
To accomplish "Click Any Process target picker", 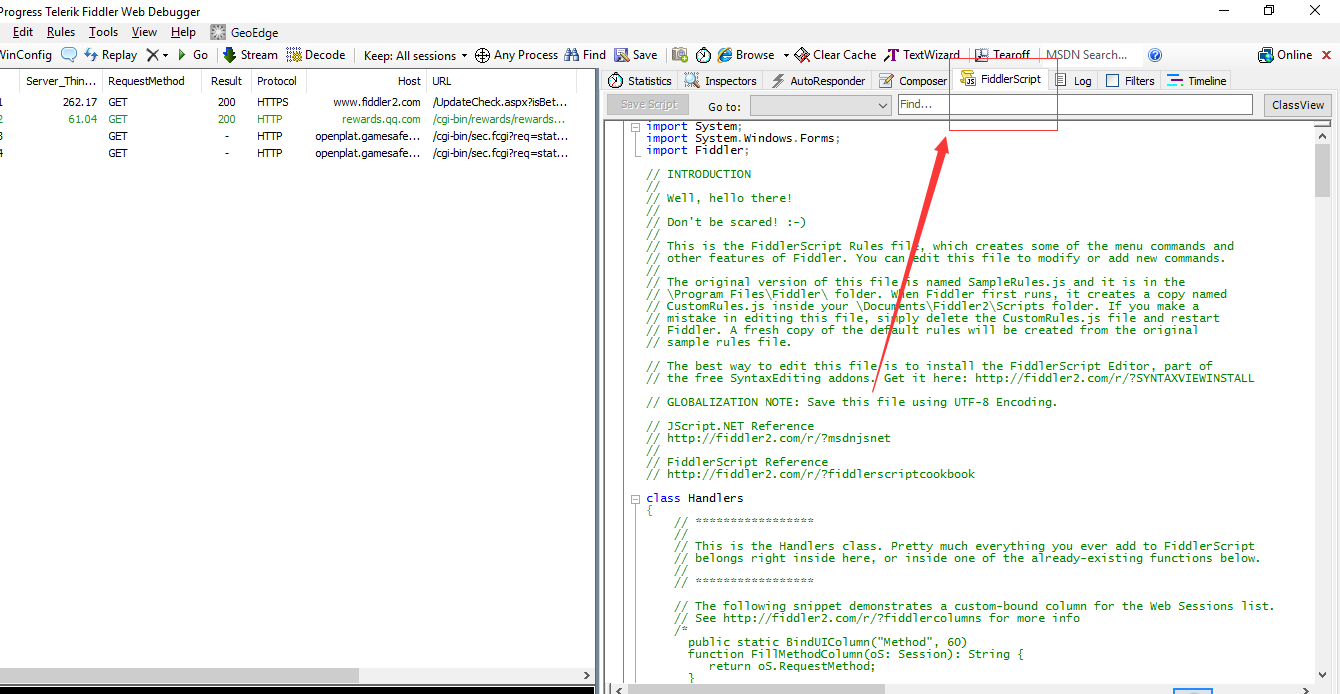I will [516, 55].
